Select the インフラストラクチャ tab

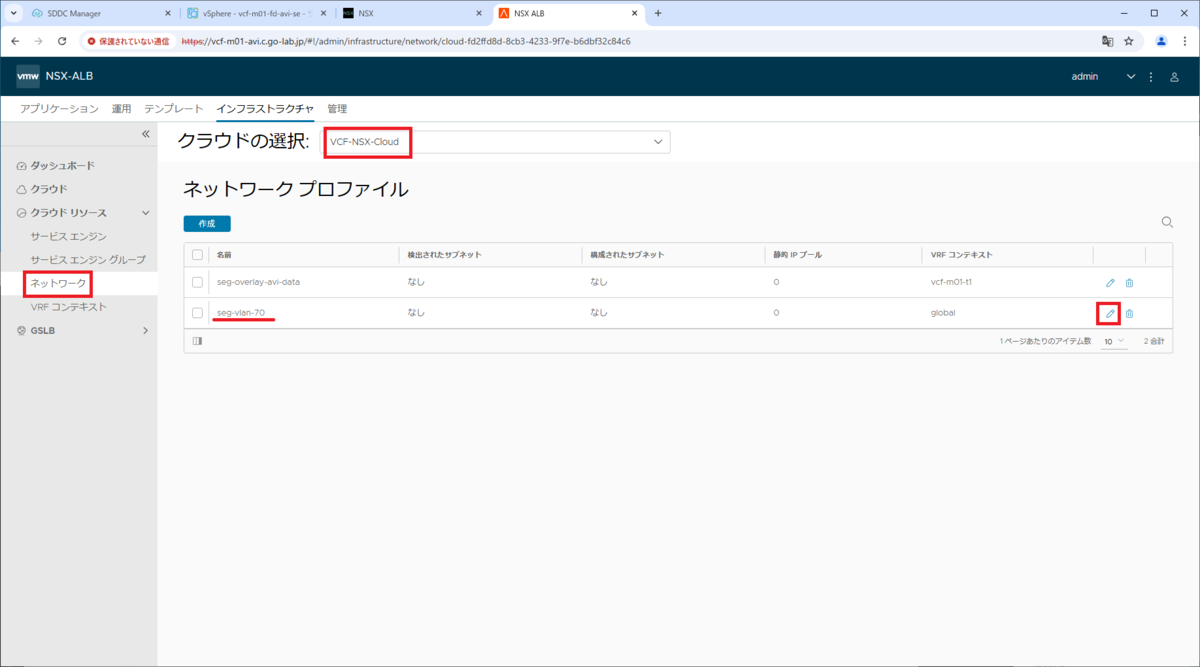coord(265,108)
